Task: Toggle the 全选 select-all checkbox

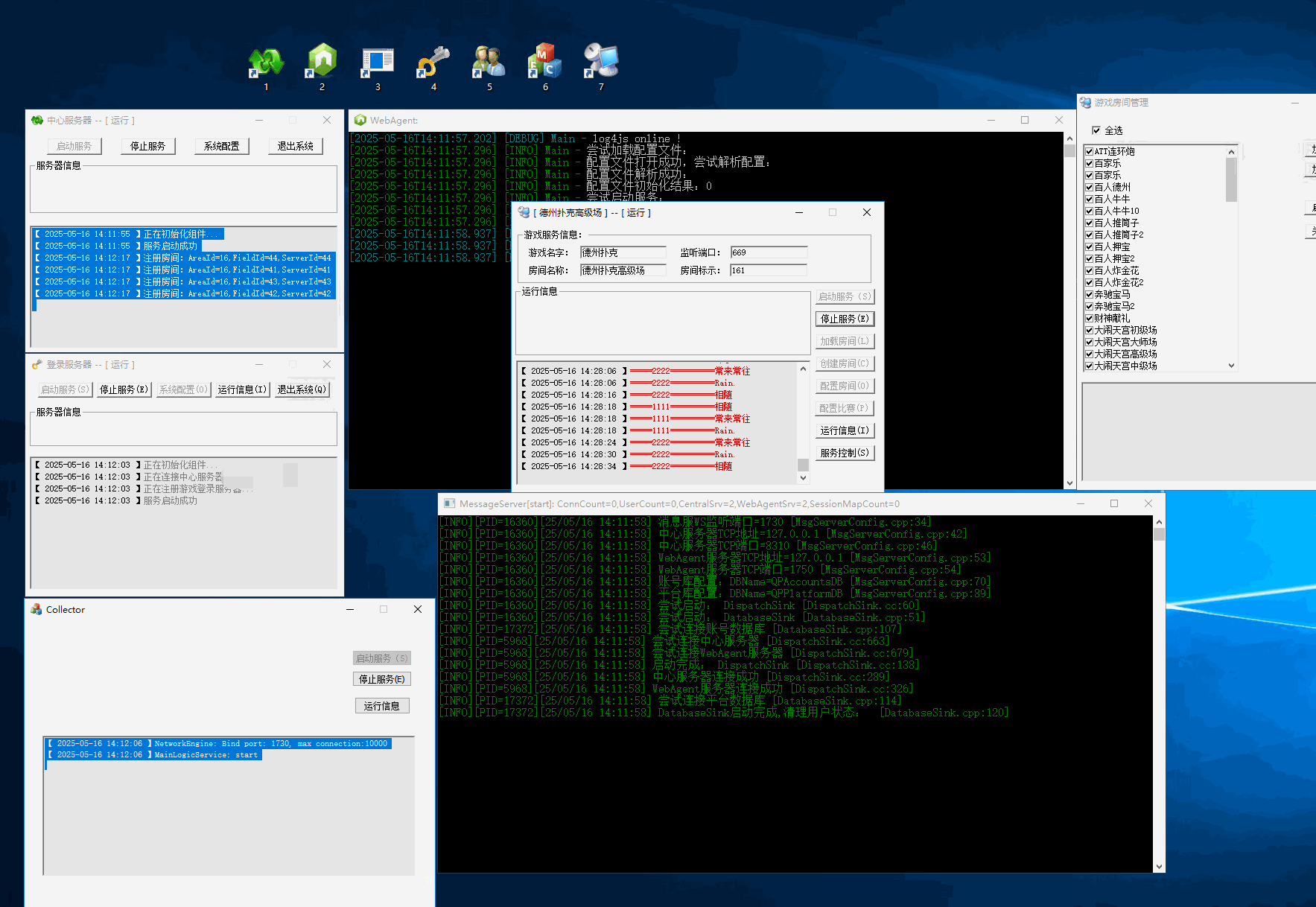Action: tap(1096, 130)
